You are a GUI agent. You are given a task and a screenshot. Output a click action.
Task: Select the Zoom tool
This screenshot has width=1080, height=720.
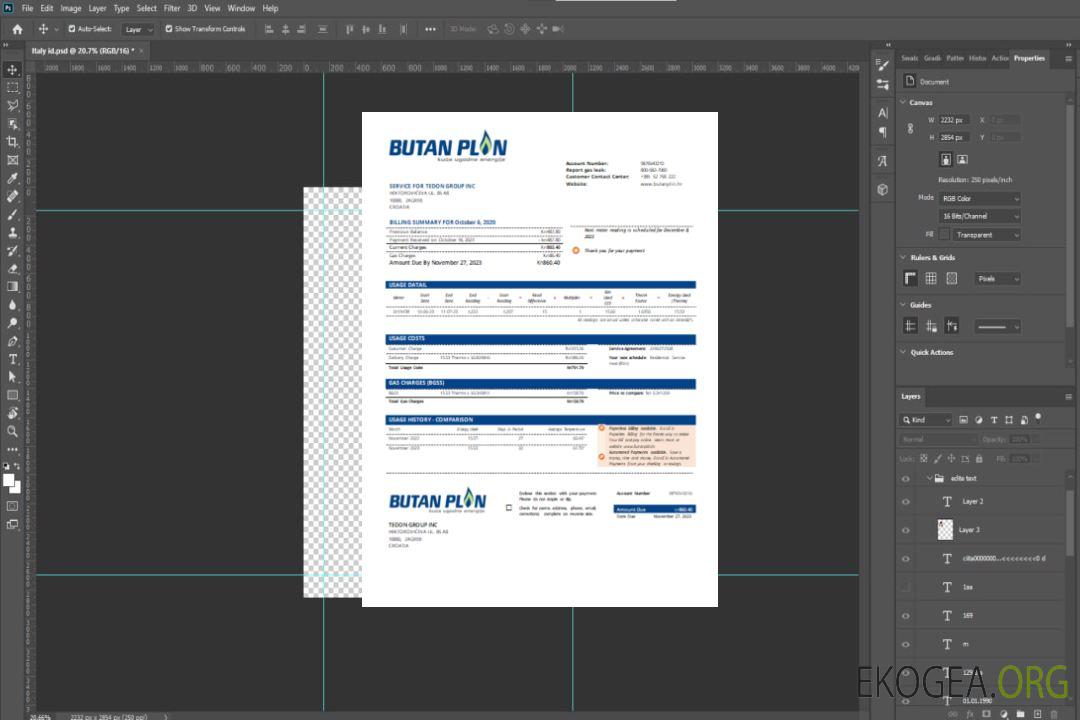tap(12, 431)
